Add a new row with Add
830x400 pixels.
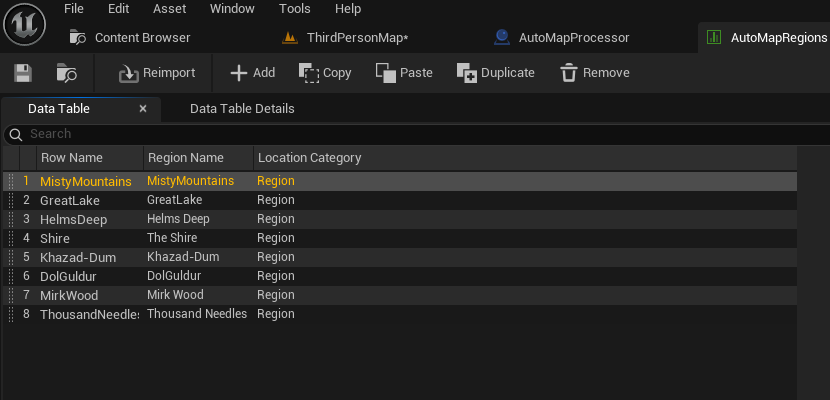click(x=252, y=73)
